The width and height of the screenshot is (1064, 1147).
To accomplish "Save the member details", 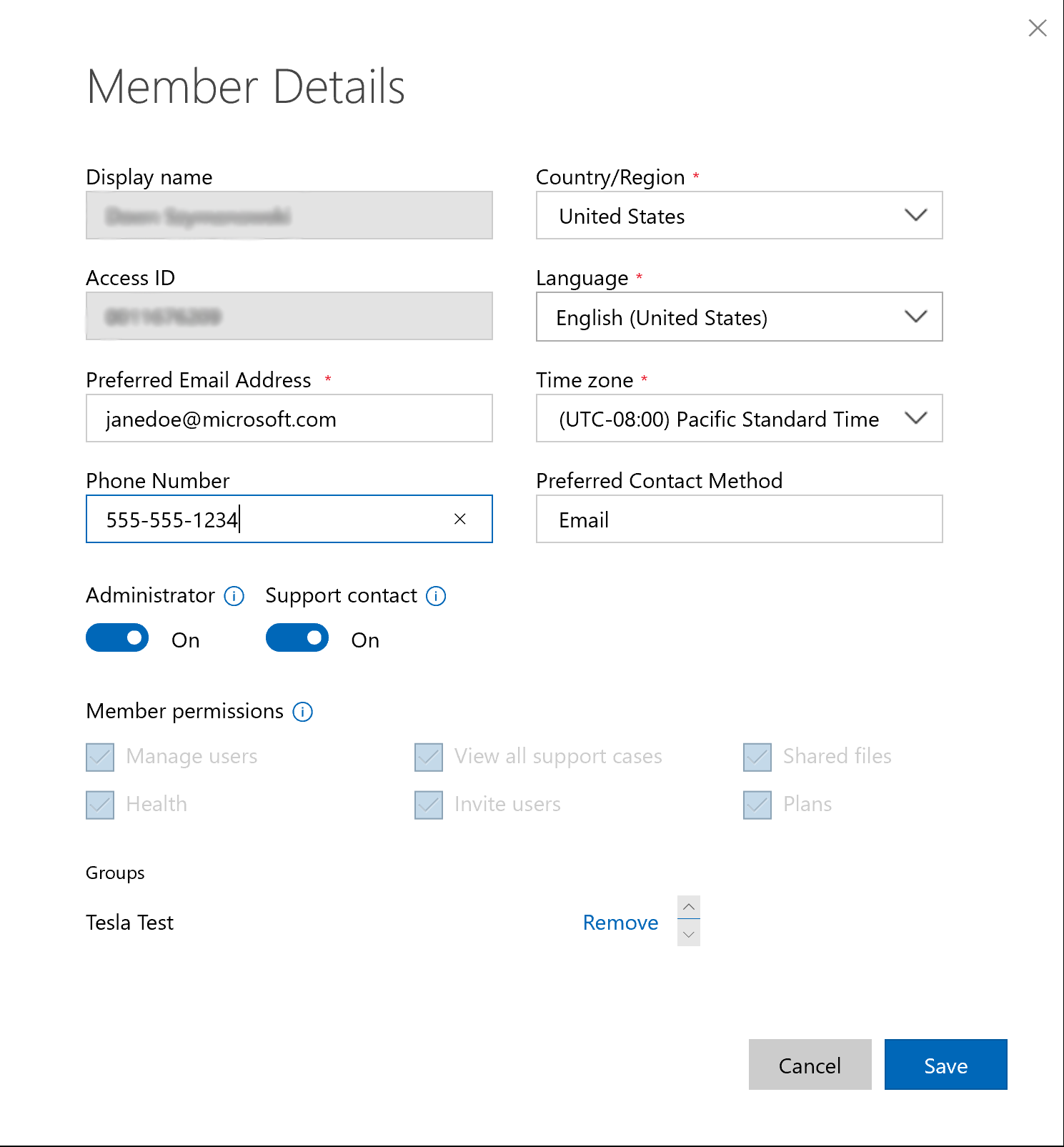I will [x=946, y=1065].
